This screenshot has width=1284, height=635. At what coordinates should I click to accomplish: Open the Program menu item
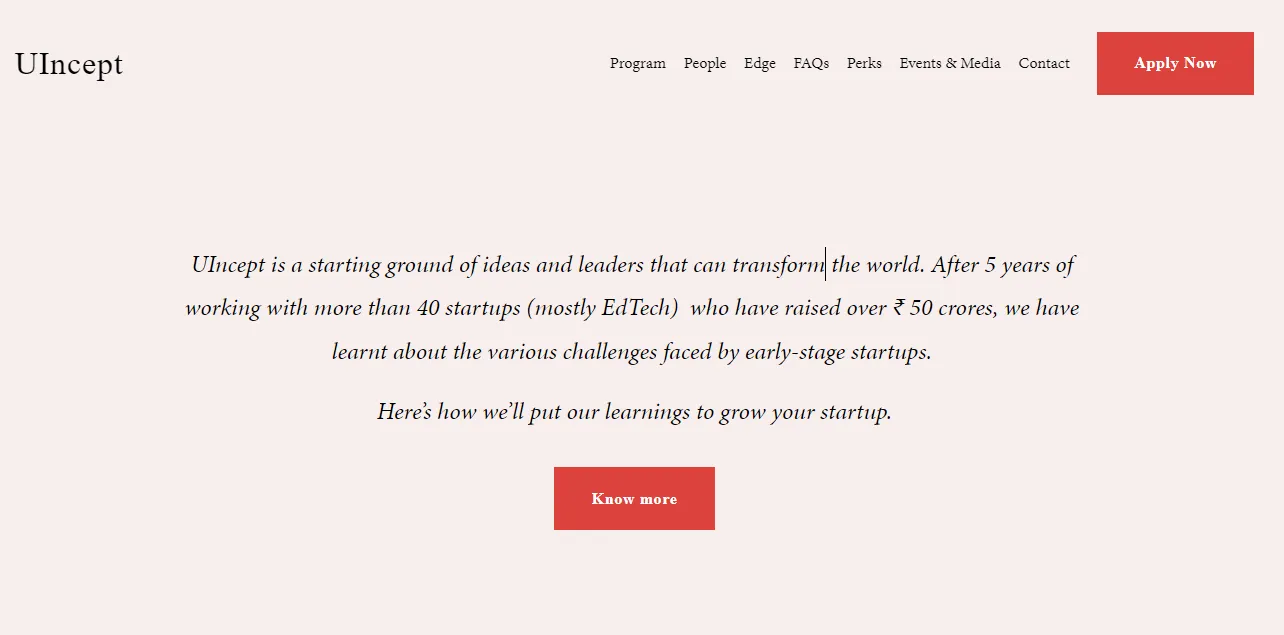pos(637,63)
